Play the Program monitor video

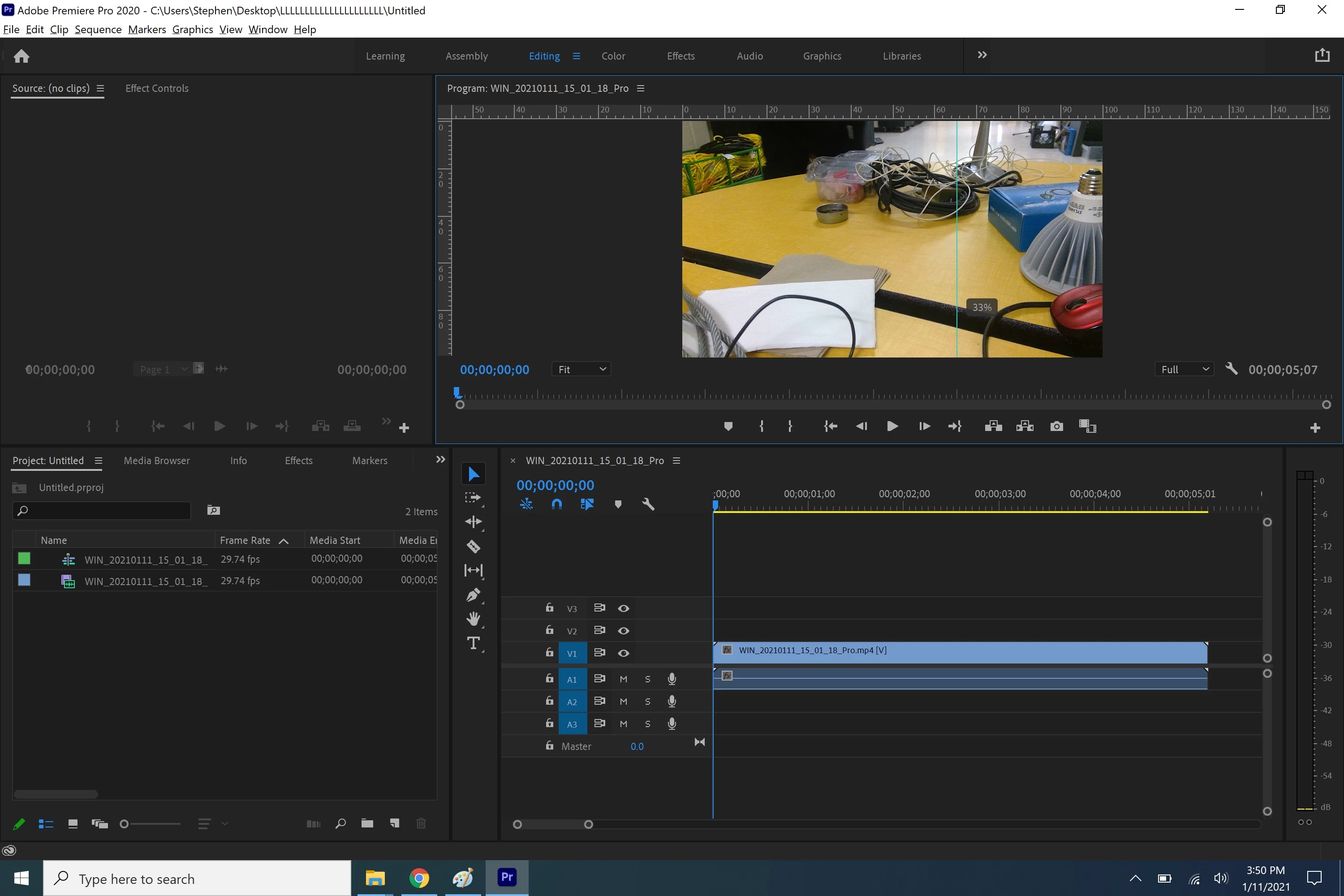click(892, 426)
